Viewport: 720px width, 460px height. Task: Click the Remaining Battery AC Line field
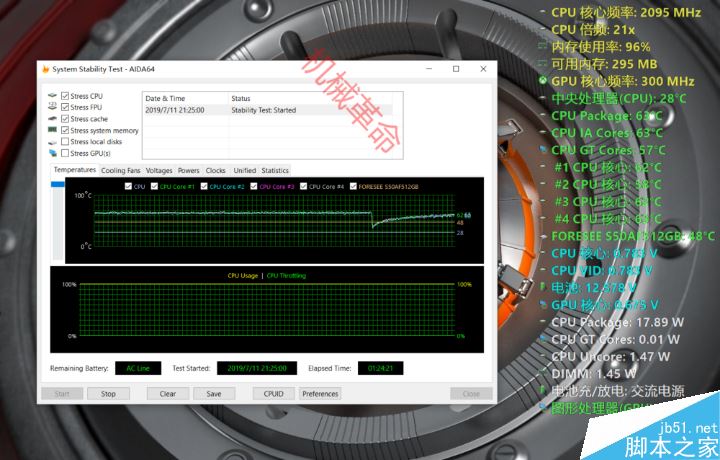(x=138, y=368)
